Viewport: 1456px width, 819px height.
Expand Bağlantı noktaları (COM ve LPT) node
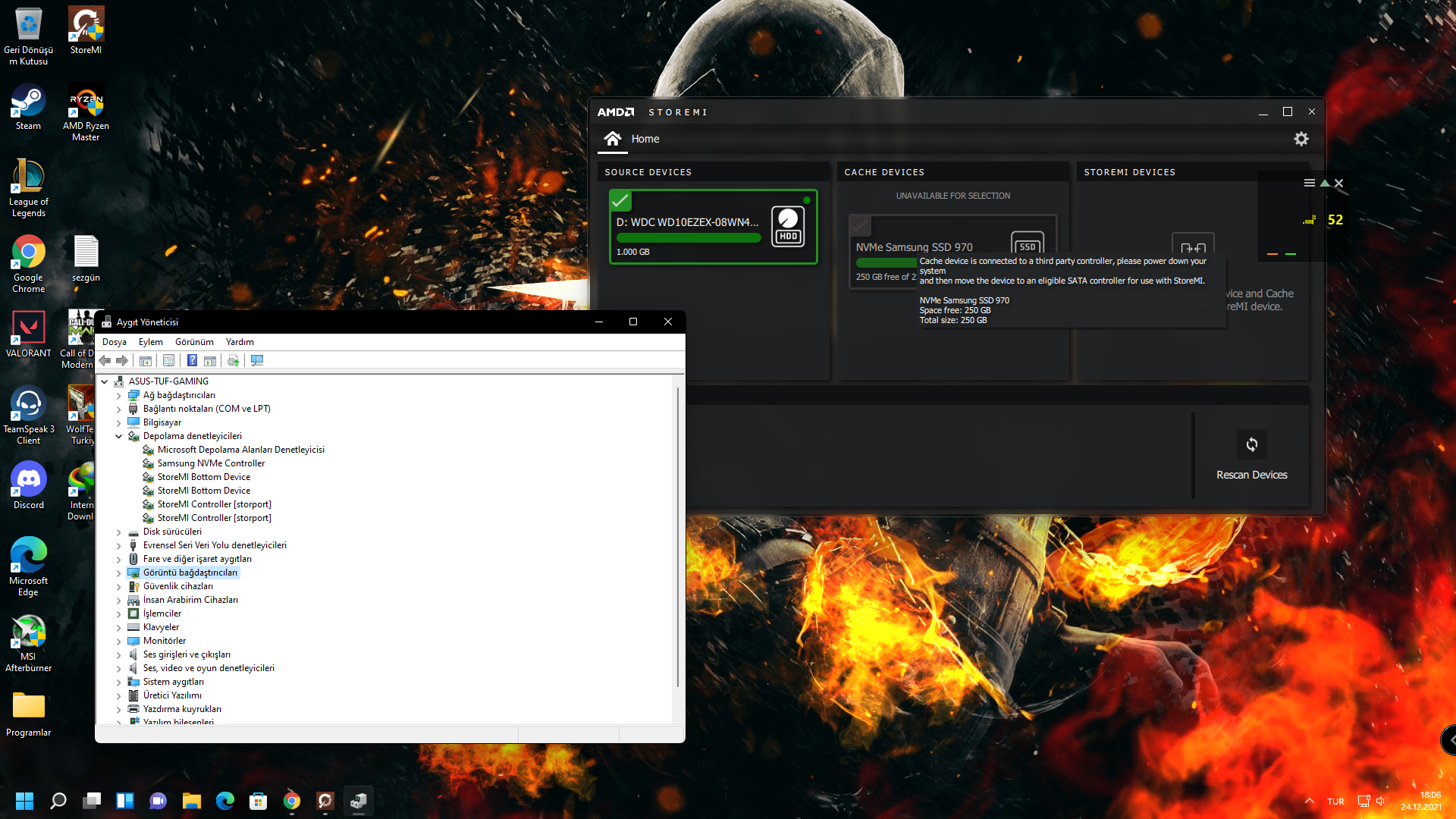[x=119, y=409]
